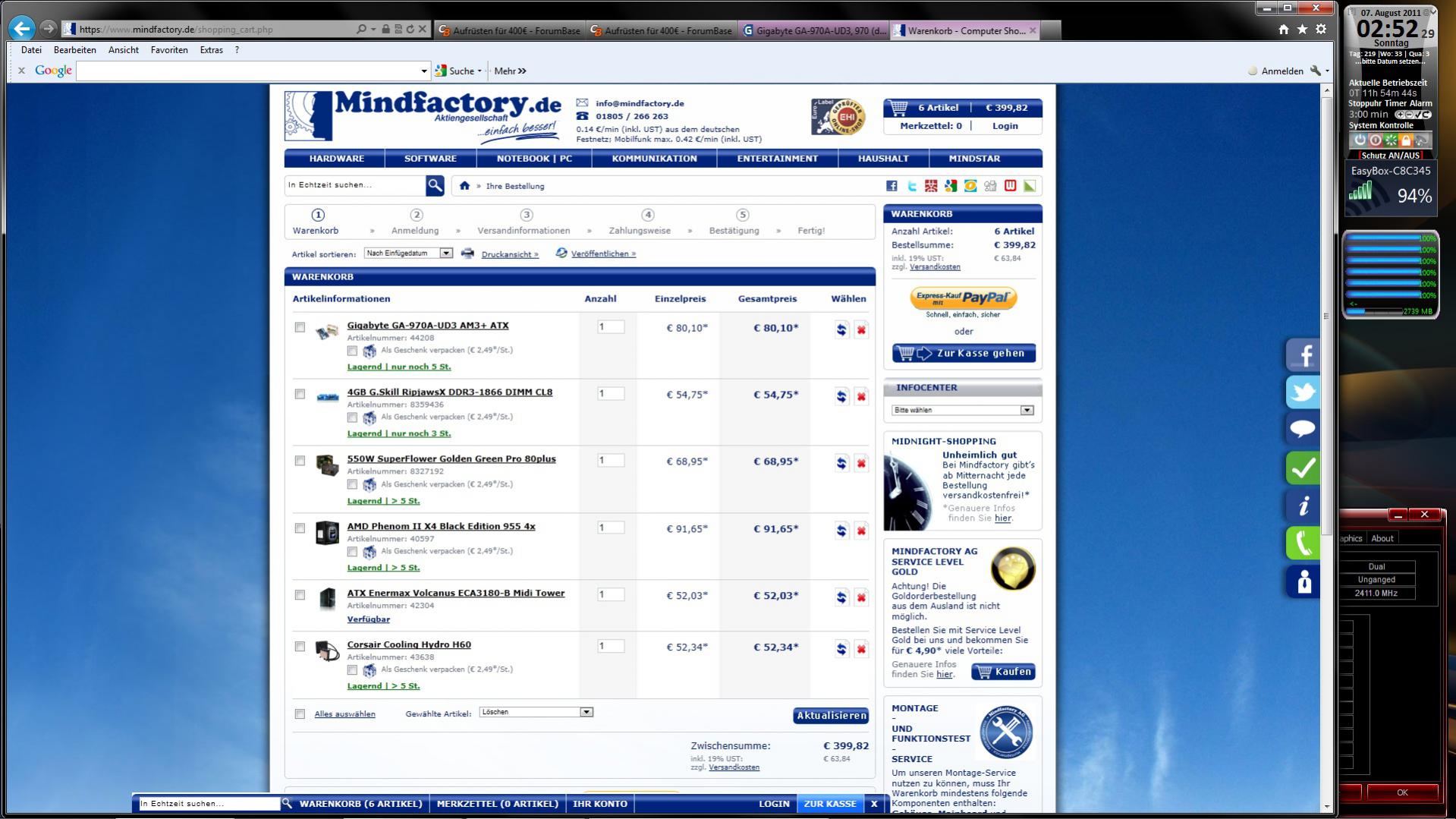The width and height of the screenshot is (1456, 819).
Task: Click the 'Aktualisieren' button
Action: (831, 716)
